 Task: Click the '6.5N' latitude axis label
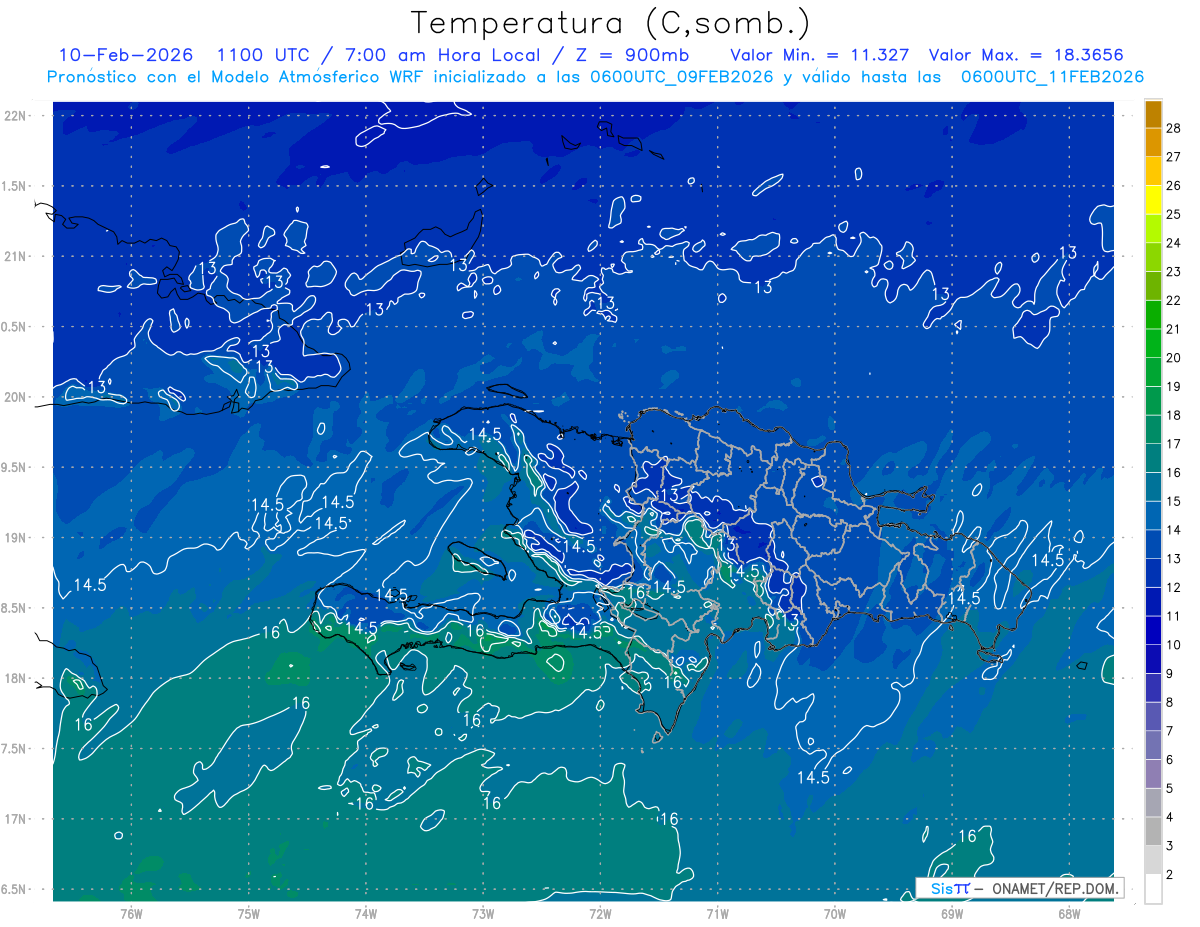coord(15,890)
